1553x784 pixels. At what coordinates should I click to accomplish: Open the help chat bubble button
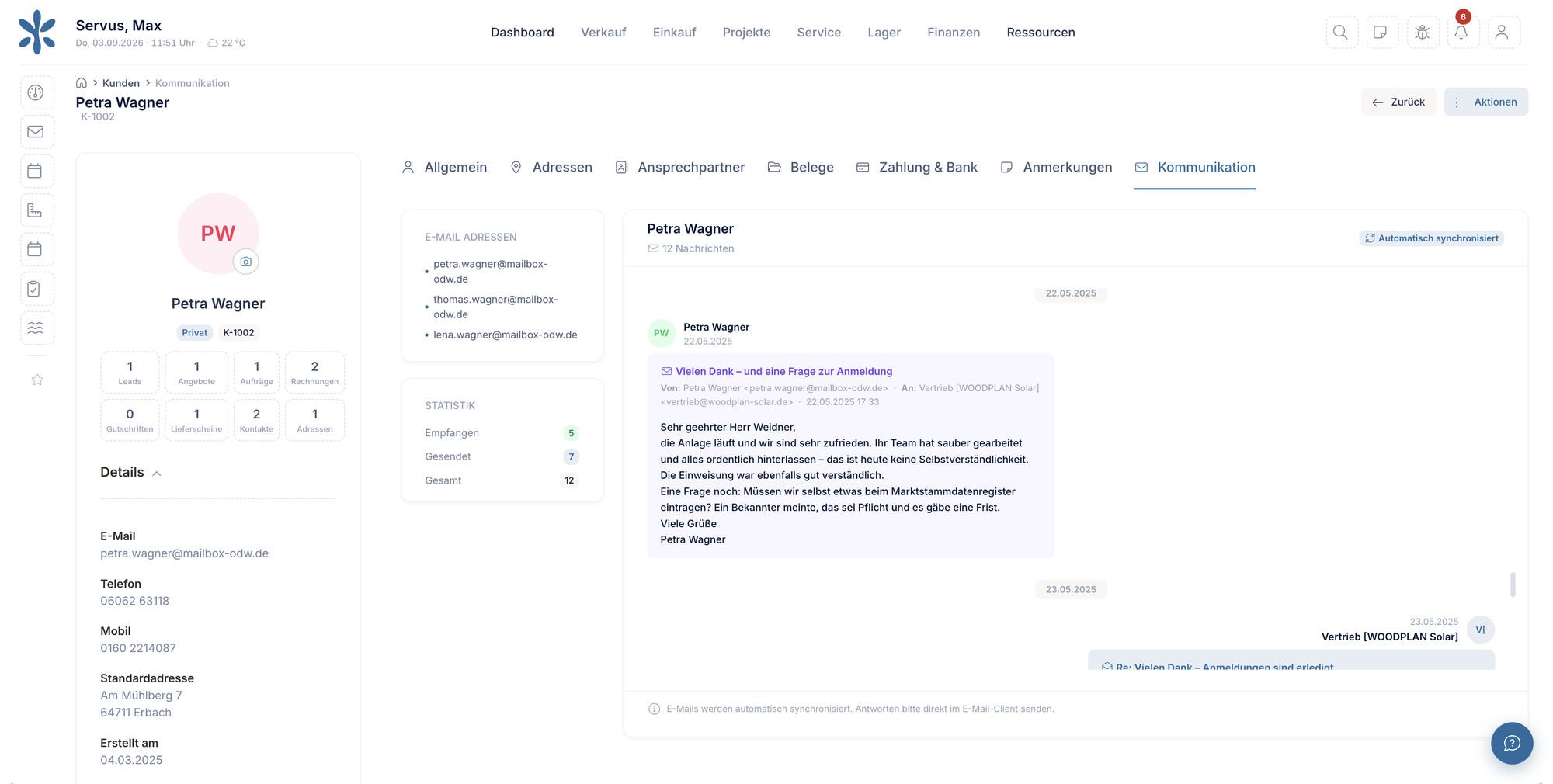tap(1511, 743)
